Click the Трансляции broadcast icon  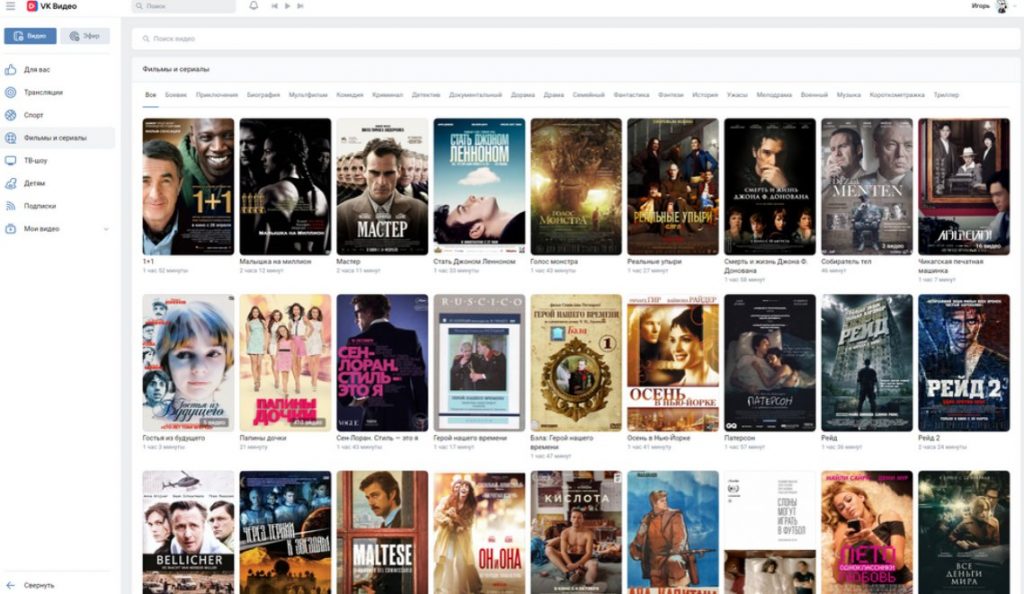tap(10, 92)
